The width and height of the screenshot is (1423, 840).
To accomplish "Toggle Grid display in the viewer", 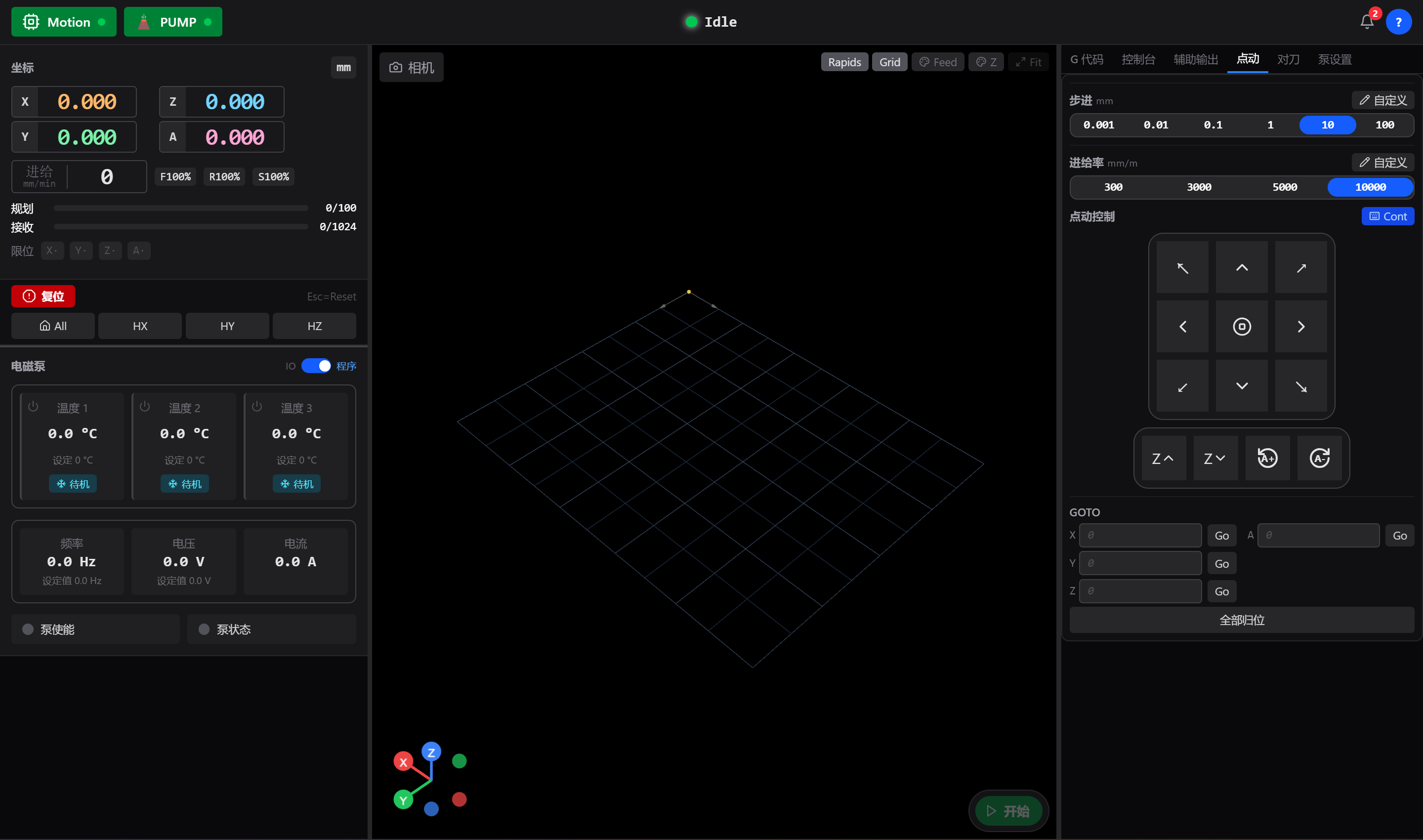I will click(x=890, y=62).
